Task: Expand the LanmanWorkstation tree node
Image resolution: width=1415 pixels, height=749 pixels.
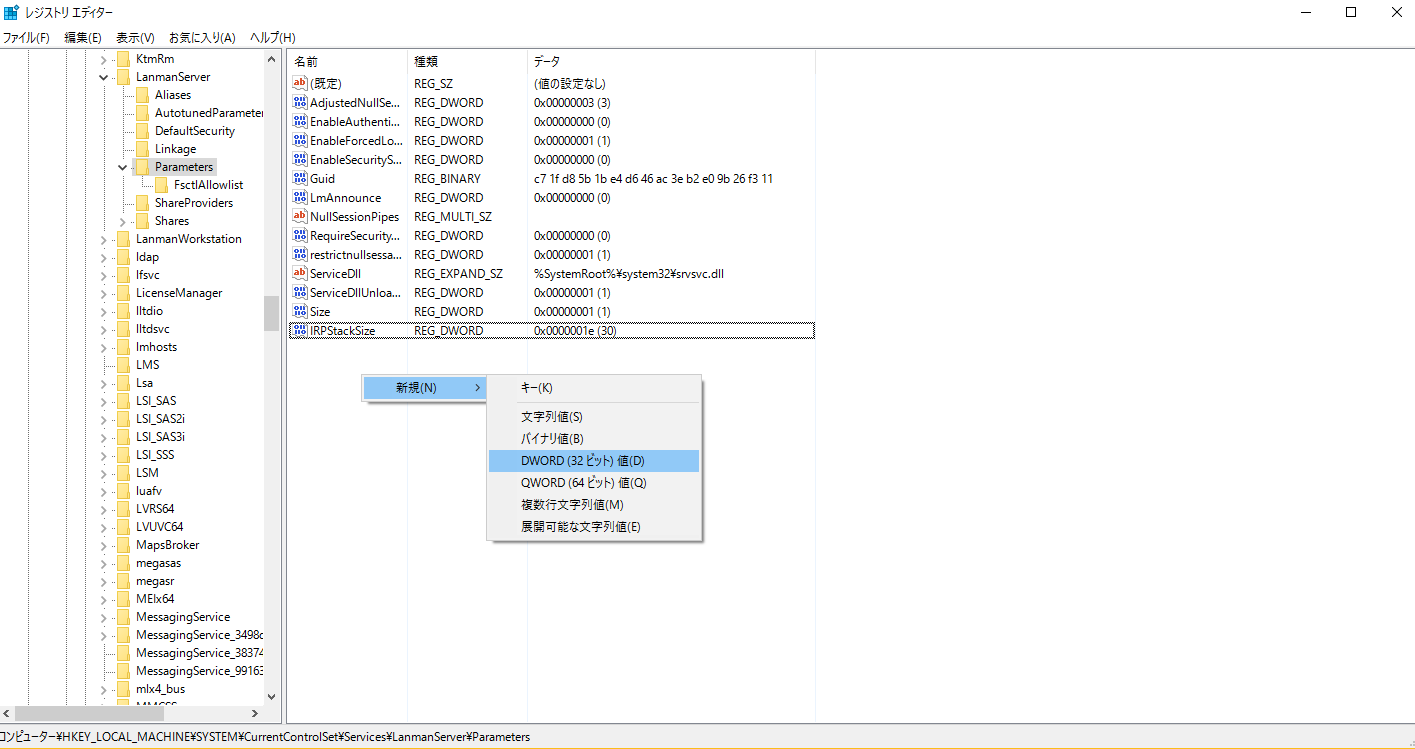Action: click(103, 239)
